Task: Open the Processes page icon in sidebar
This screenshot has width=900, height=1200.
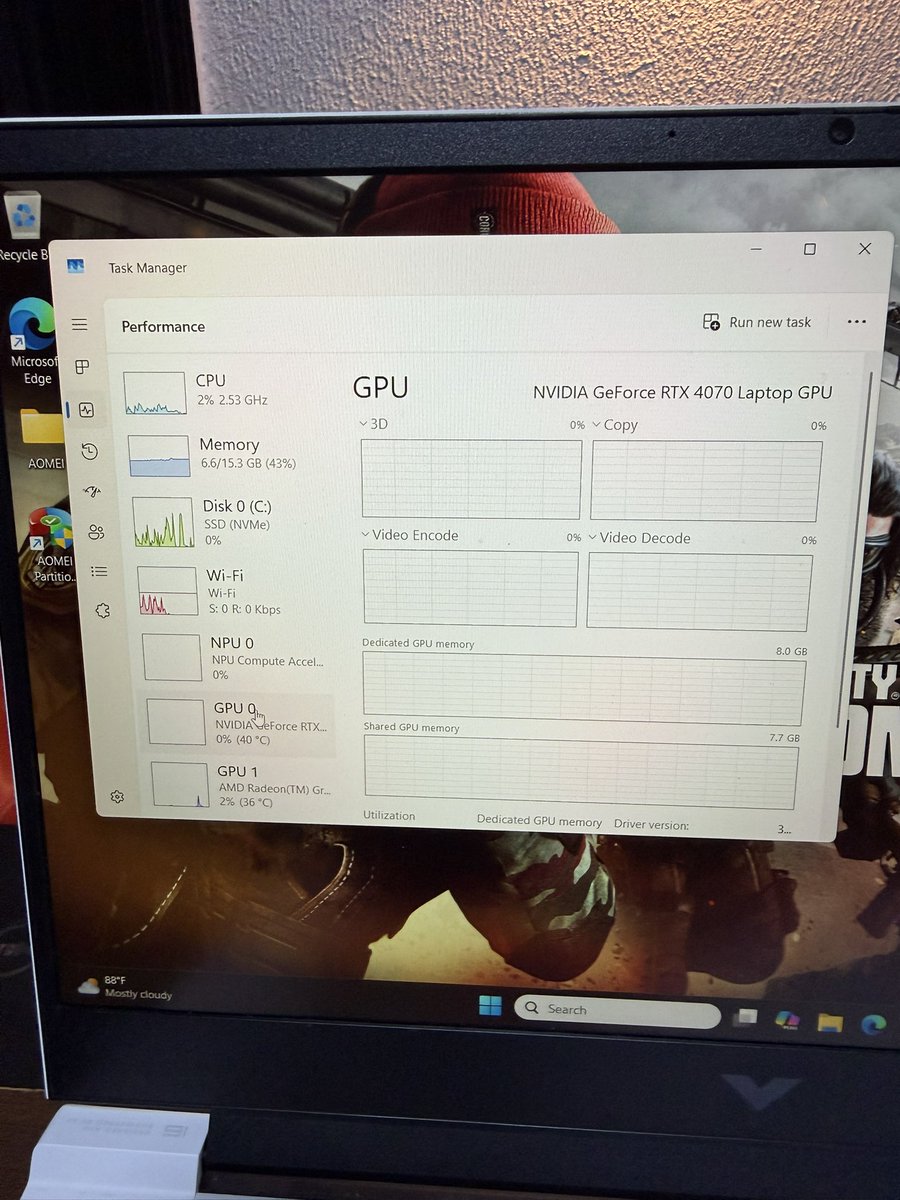Action: (x=83, y=367)
